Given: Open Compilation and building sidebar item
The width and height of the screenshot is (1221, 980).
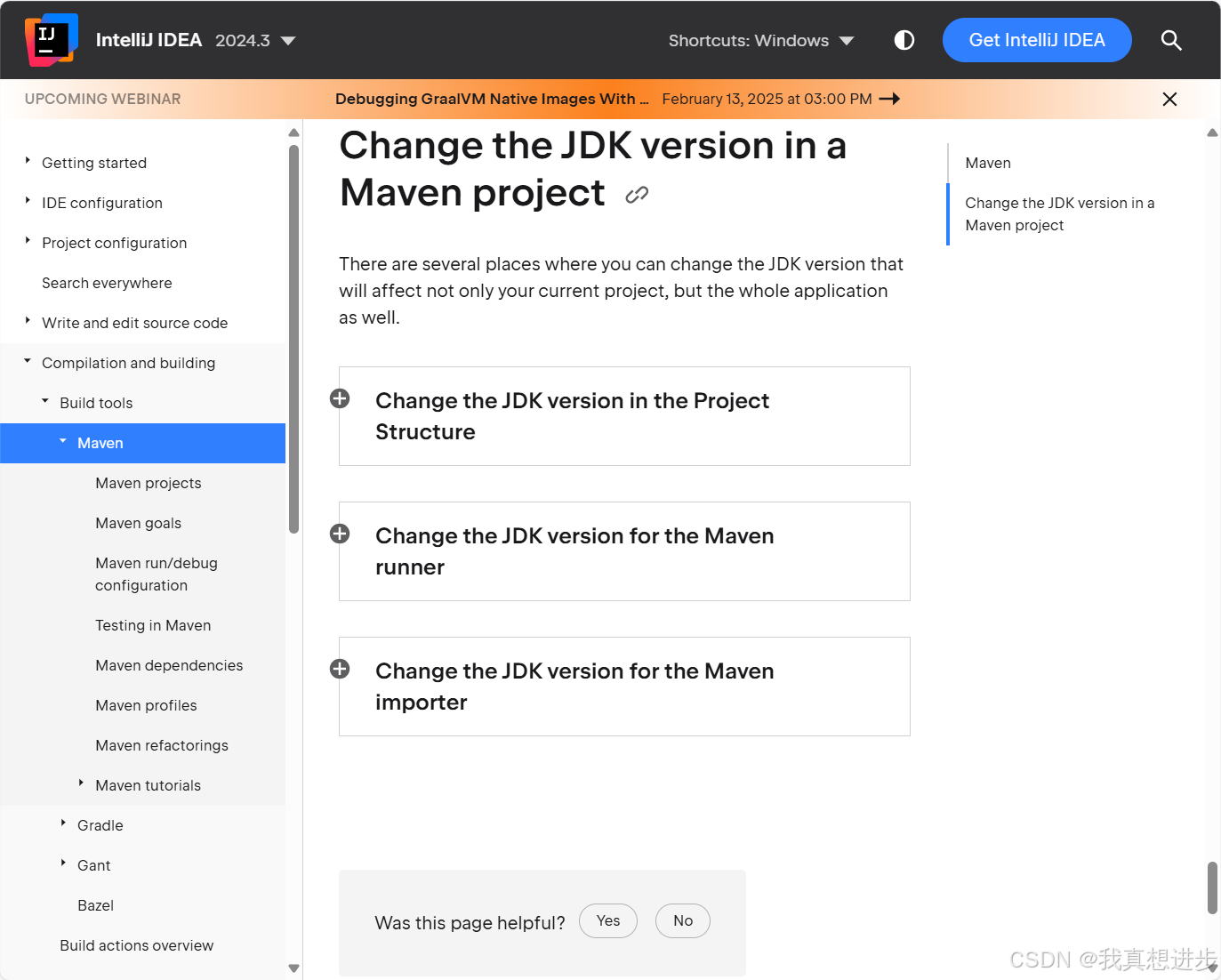Looking at the screenshot, I should (x=129, y=363).
